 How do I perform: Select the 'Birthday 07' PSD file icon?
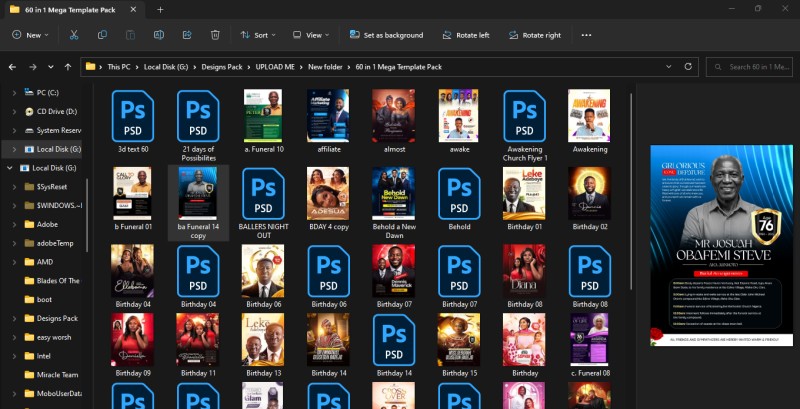click(459, 271)
